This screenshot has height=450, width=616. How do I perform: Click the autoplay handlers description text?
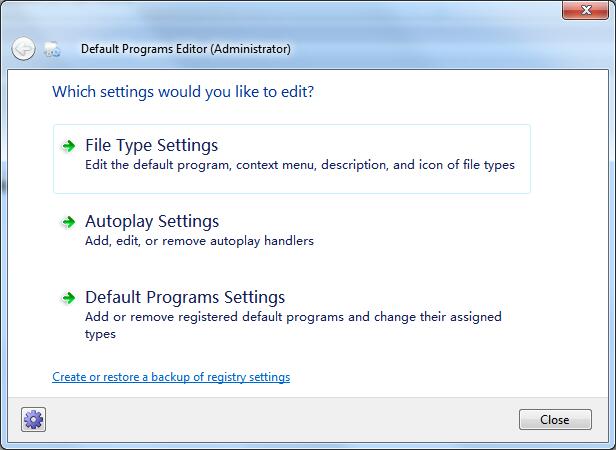point(199,241)
